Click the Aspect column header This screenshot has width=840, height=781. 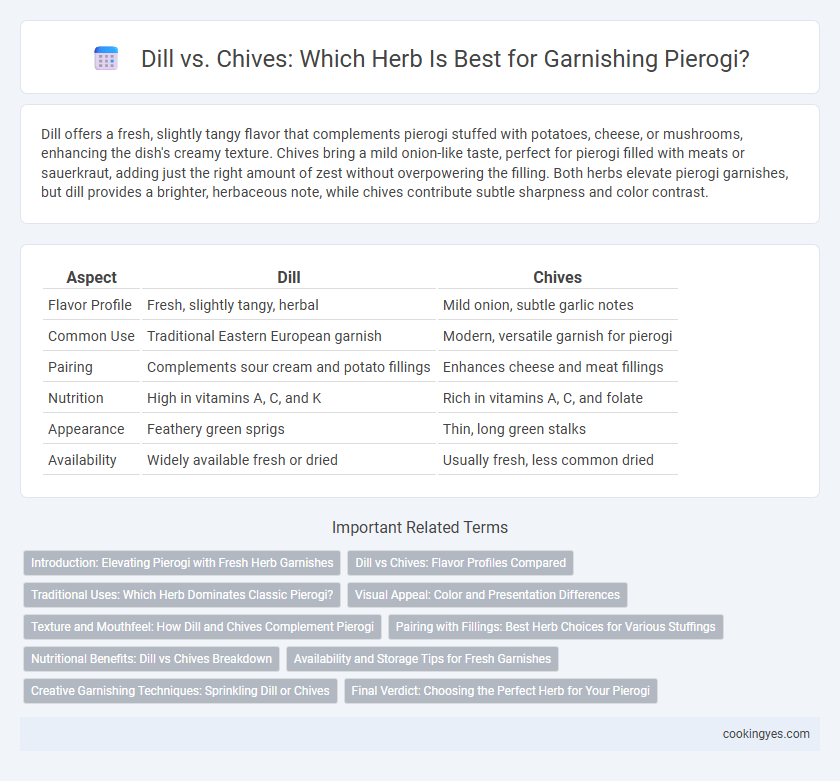[92, 277]
